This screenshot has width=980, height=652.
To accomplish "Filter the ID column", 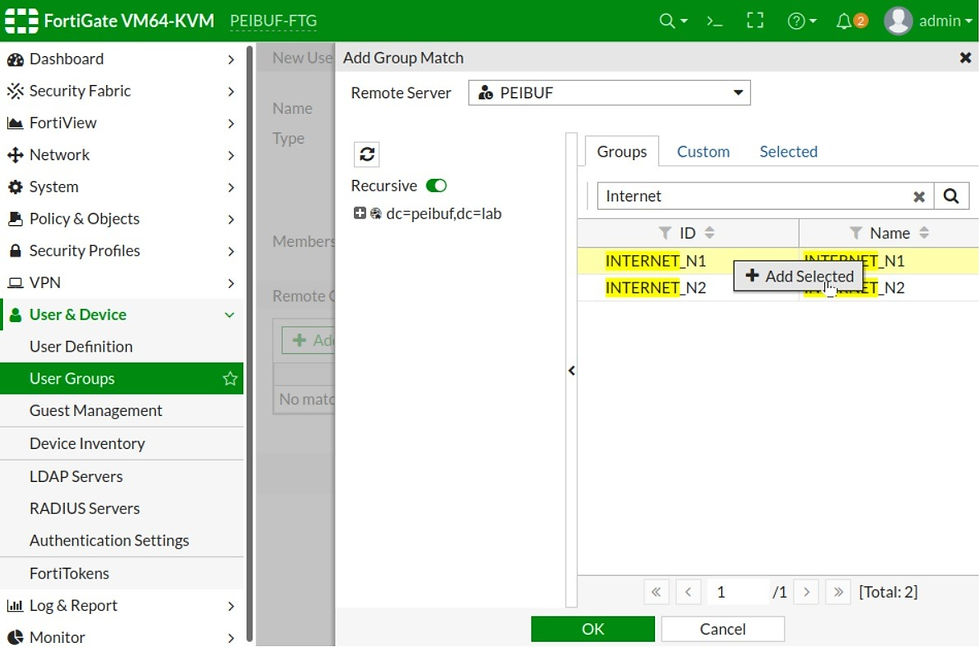I will [665, 233].
